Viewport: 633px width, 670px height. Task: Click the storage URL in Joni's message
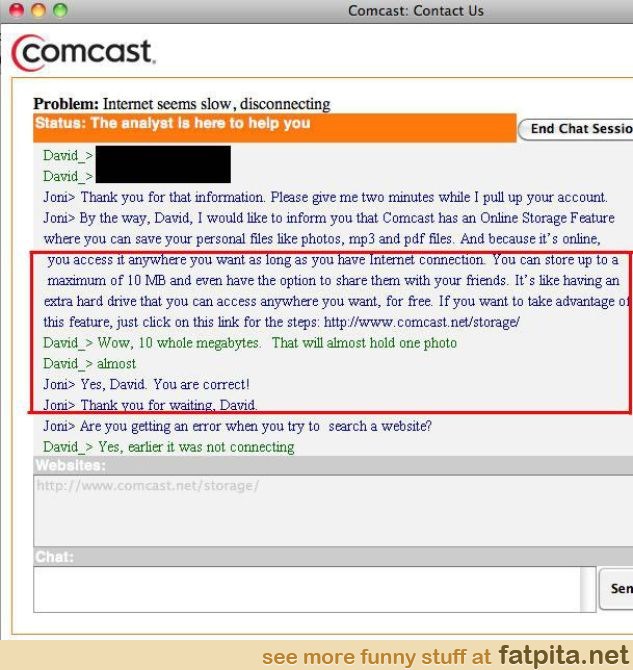tap(422, 322)
